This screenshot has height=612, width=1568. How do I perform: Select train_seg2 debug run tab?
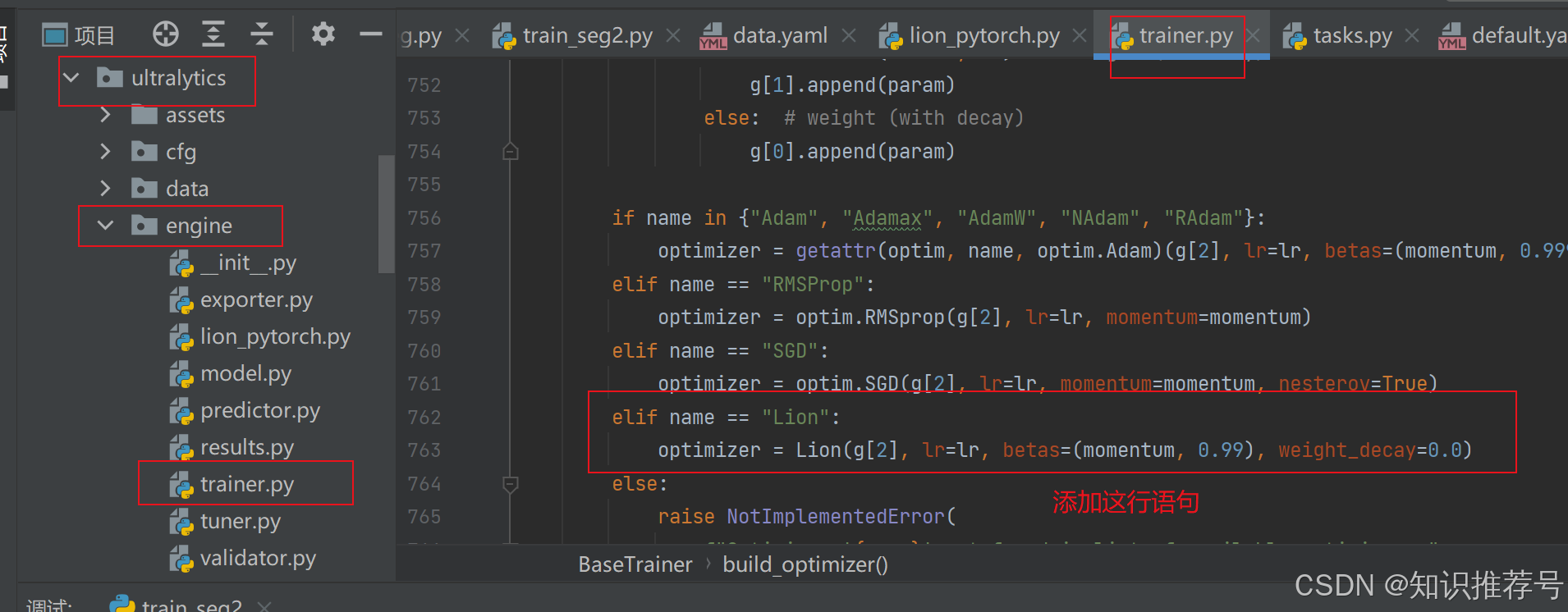click(177, 605)
